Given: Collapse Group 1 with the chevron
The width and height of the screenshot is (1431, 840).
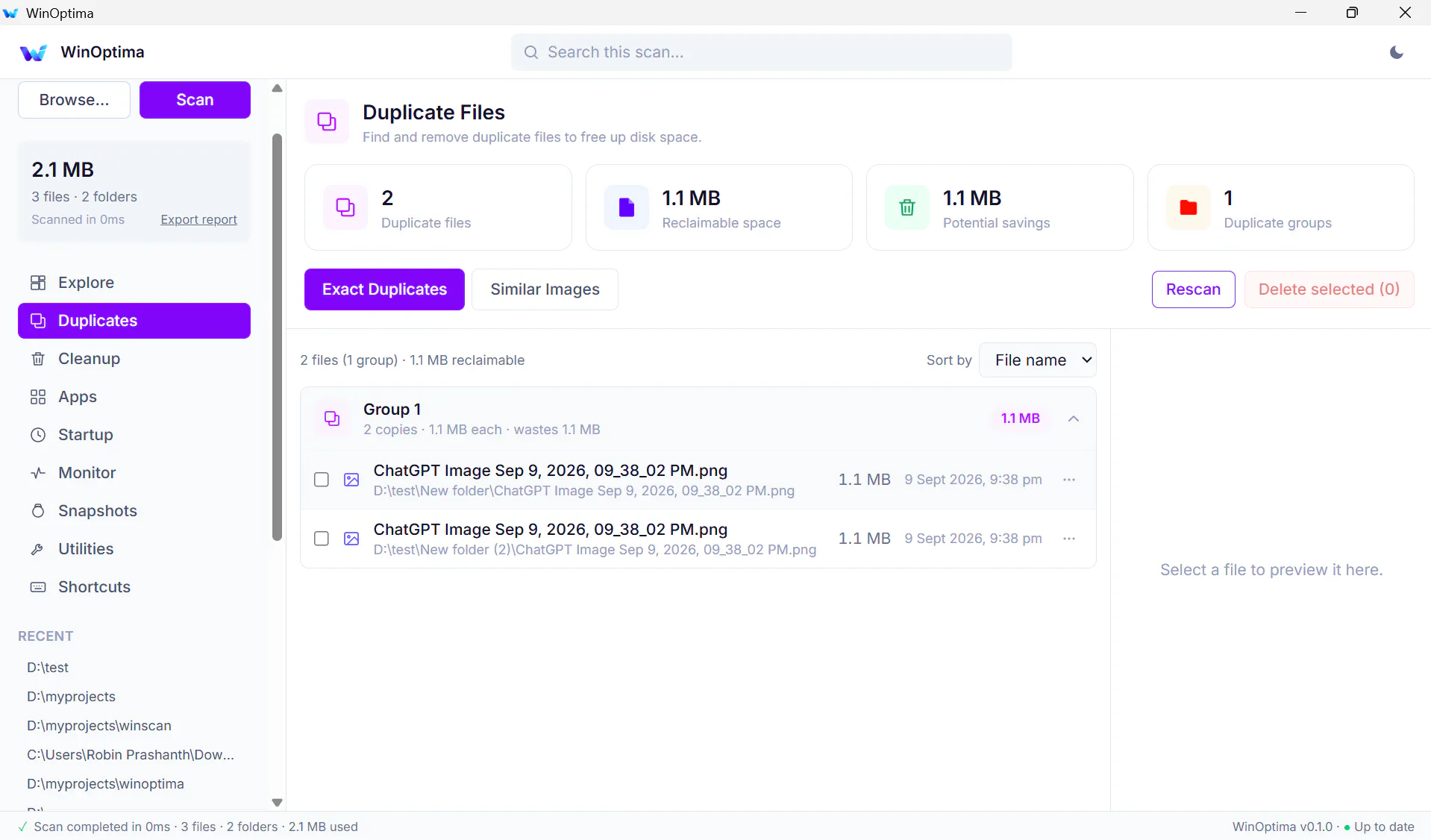Looking at the screenshot, I should (1074, 419).
